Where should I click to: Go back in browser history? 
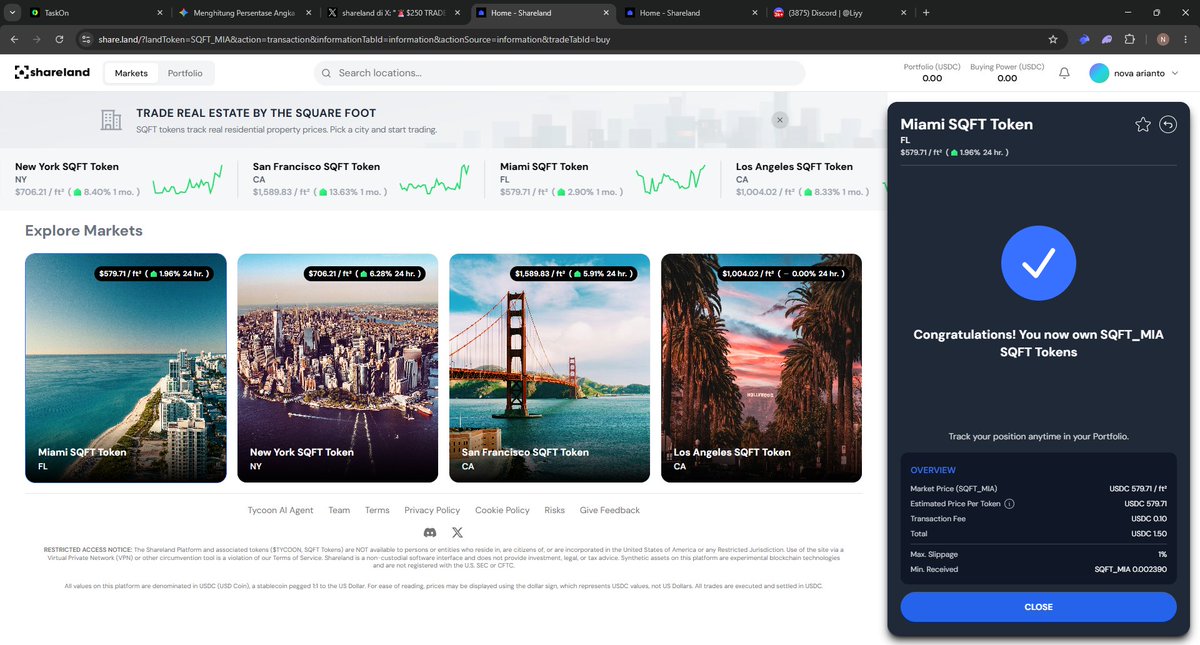tap(15, 39)
